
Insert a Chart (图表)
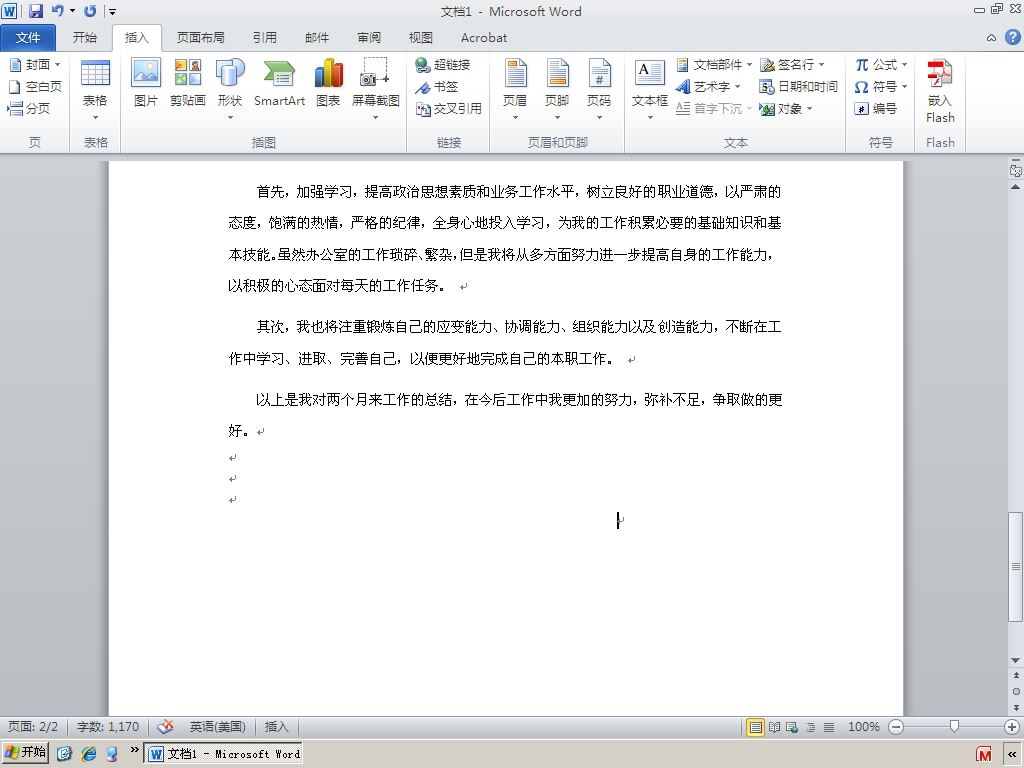pyautogui.click(x=328, y=82)
